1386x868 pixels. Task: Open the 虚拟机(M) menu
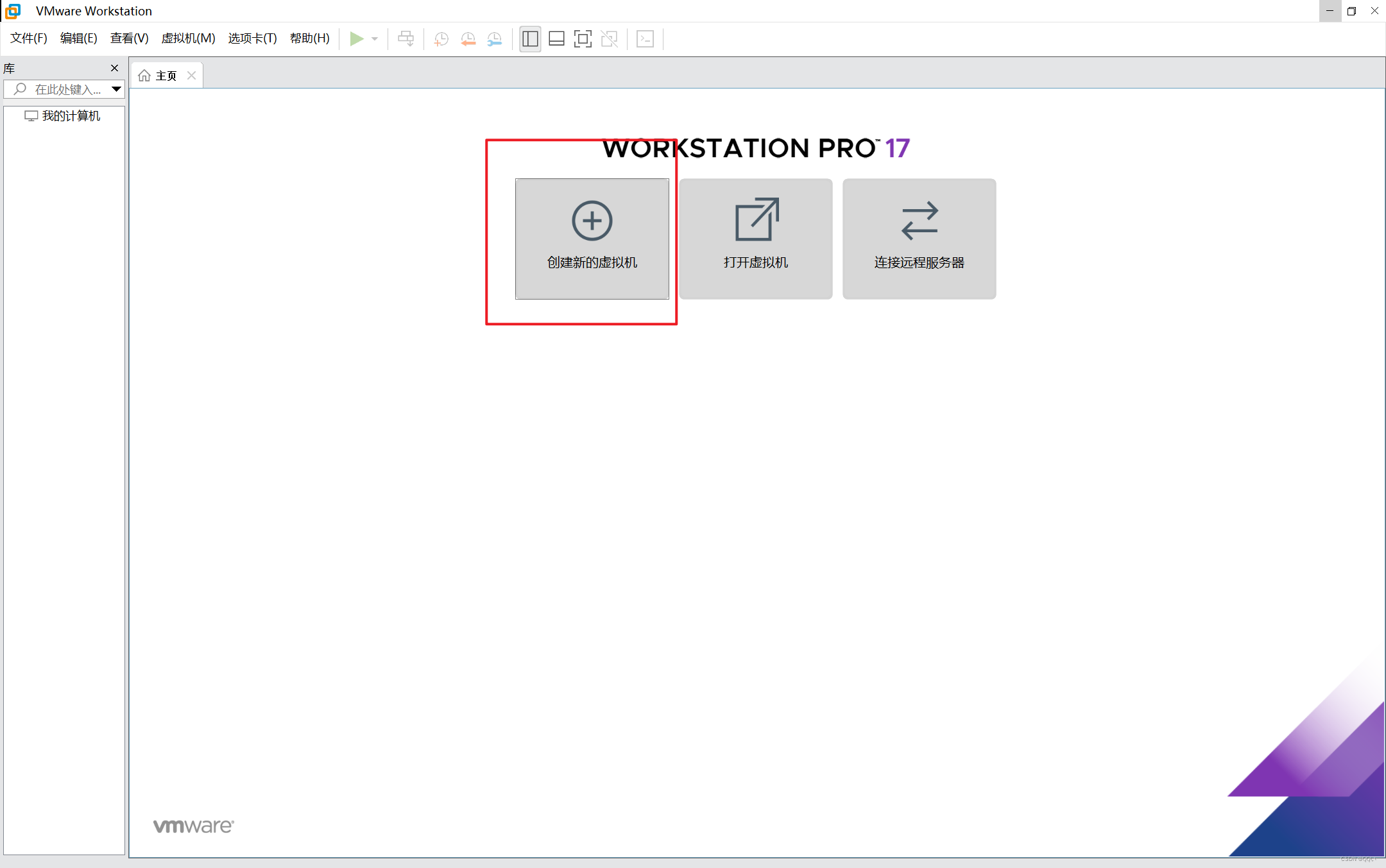pos(188,38)
